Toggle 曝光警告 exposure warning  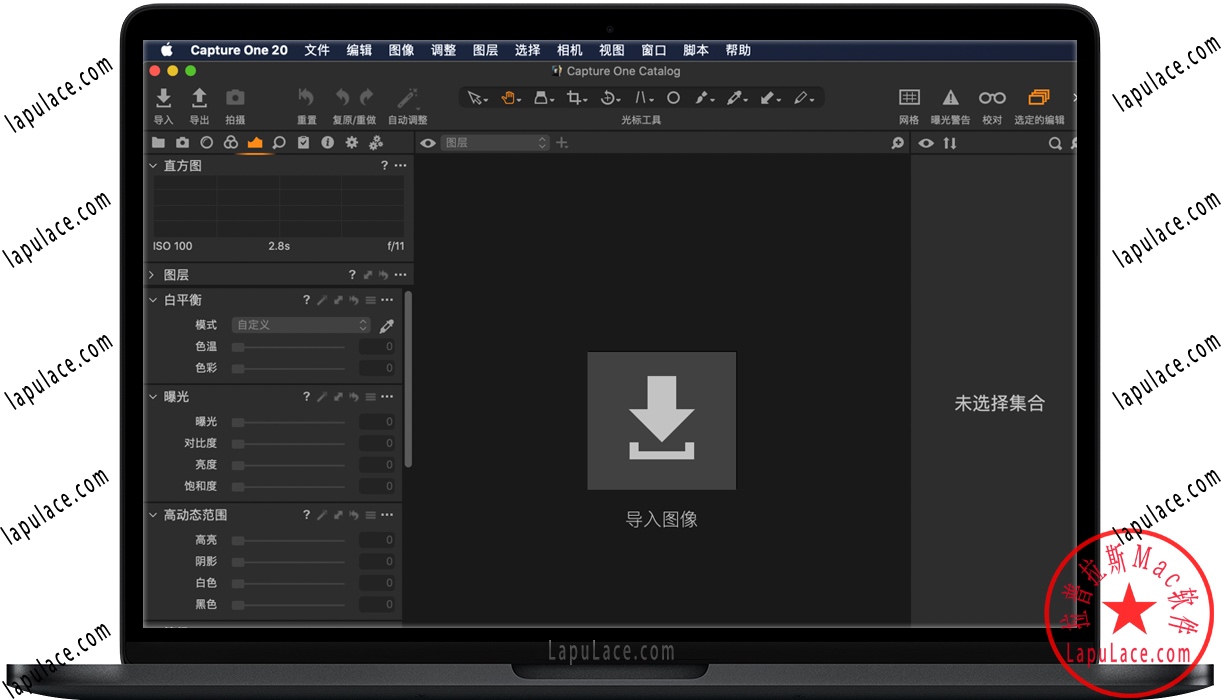coord(951,97)
